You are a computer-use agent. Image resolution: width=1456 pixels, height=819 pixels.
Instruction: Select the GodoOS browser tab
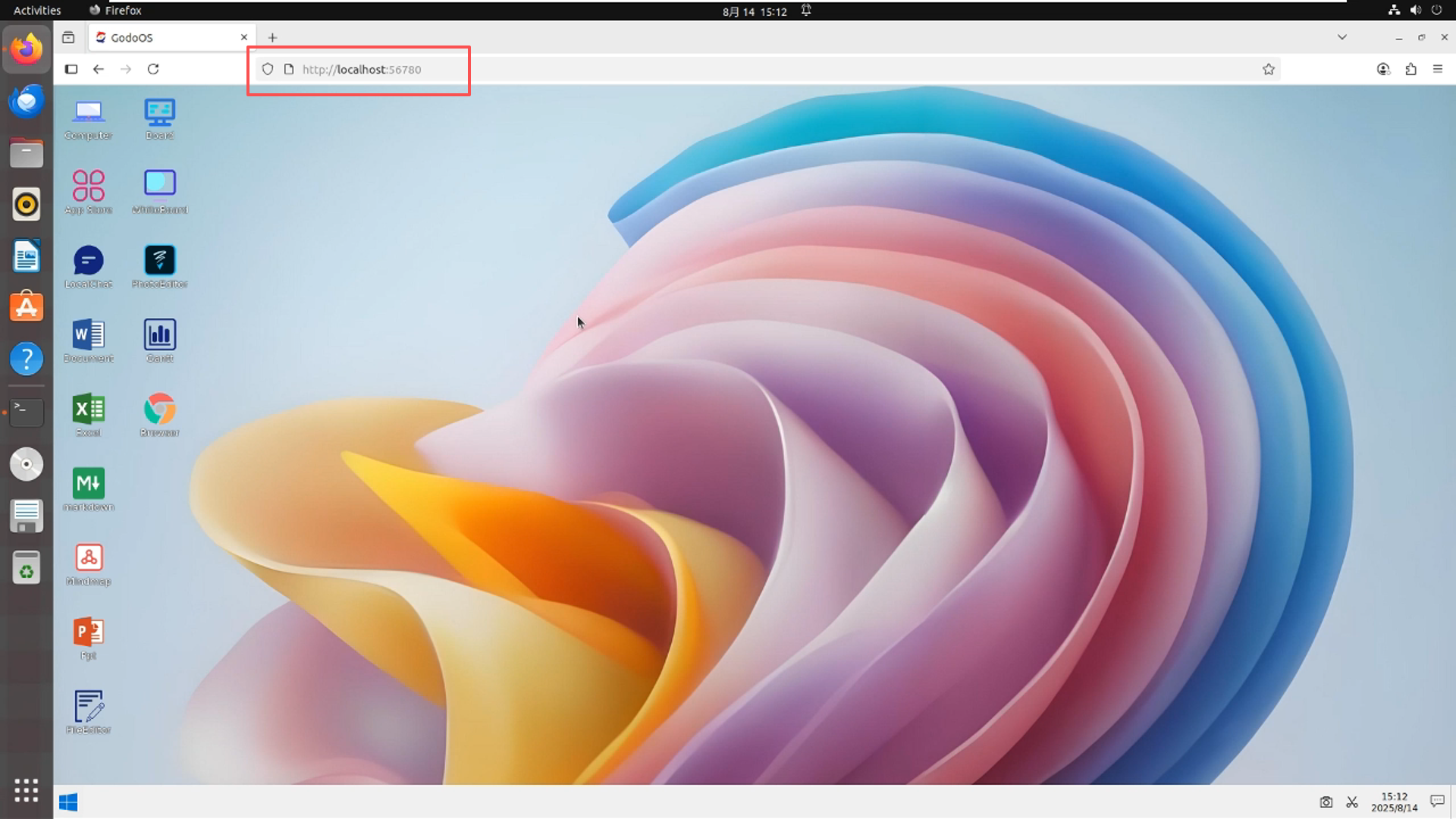[171, 37]
